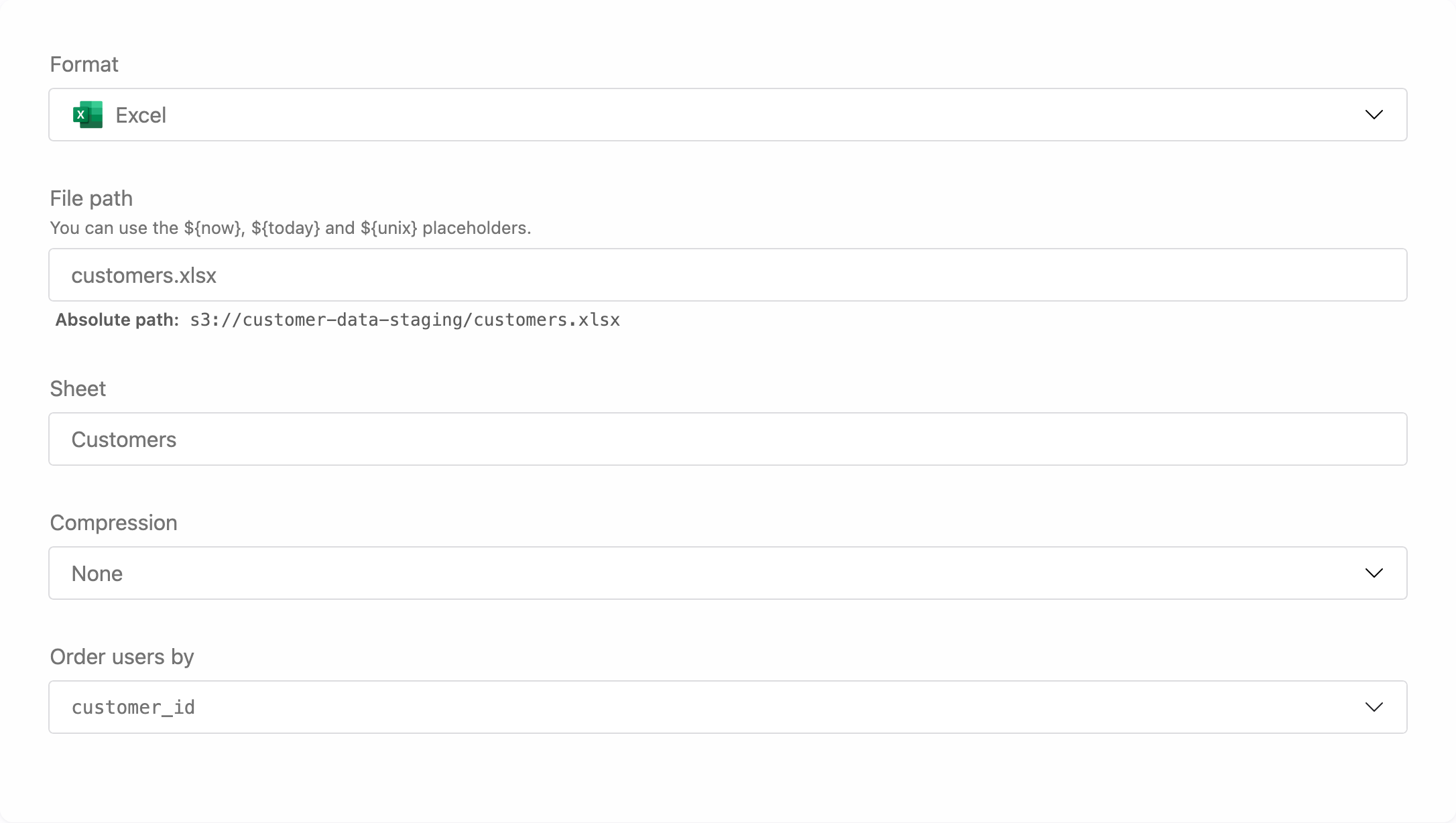This screenshot has height=823, width=1456.
Task: Click the Excel text in the format selector
Action: (x=141, y=115)
